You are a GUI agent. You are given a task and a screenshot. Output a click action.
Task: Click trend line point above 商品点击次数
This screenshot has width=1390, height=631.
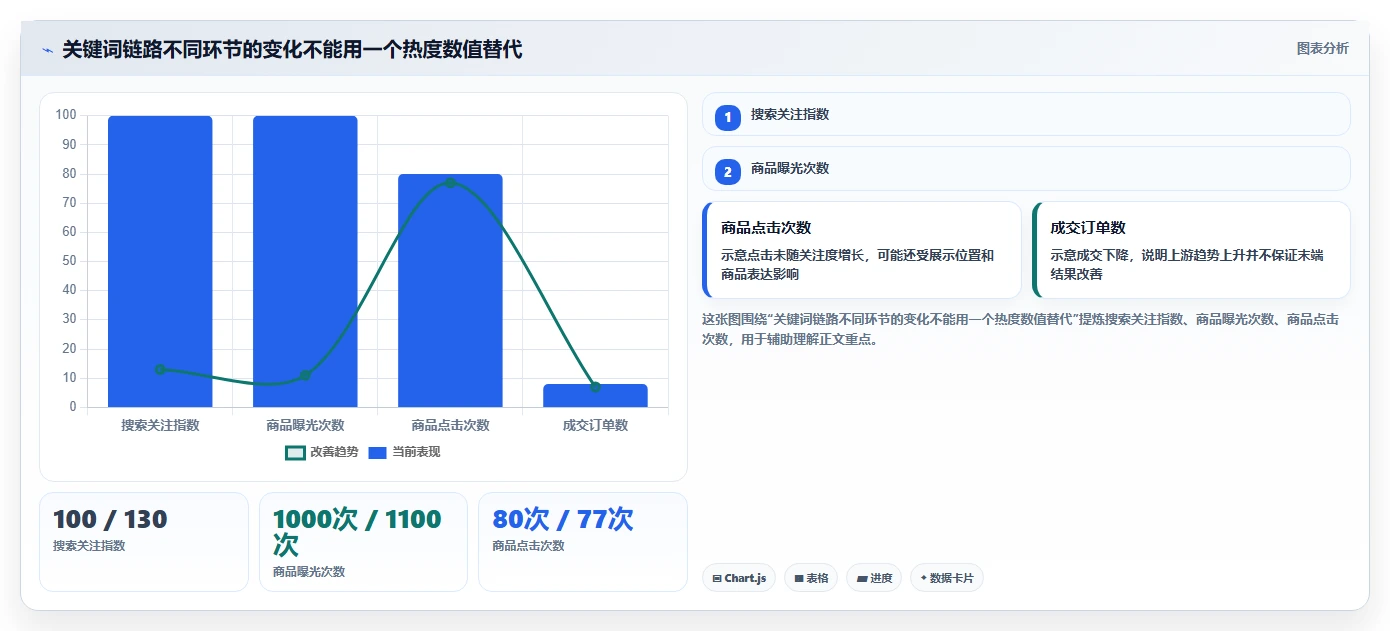[x=450, y=183]
